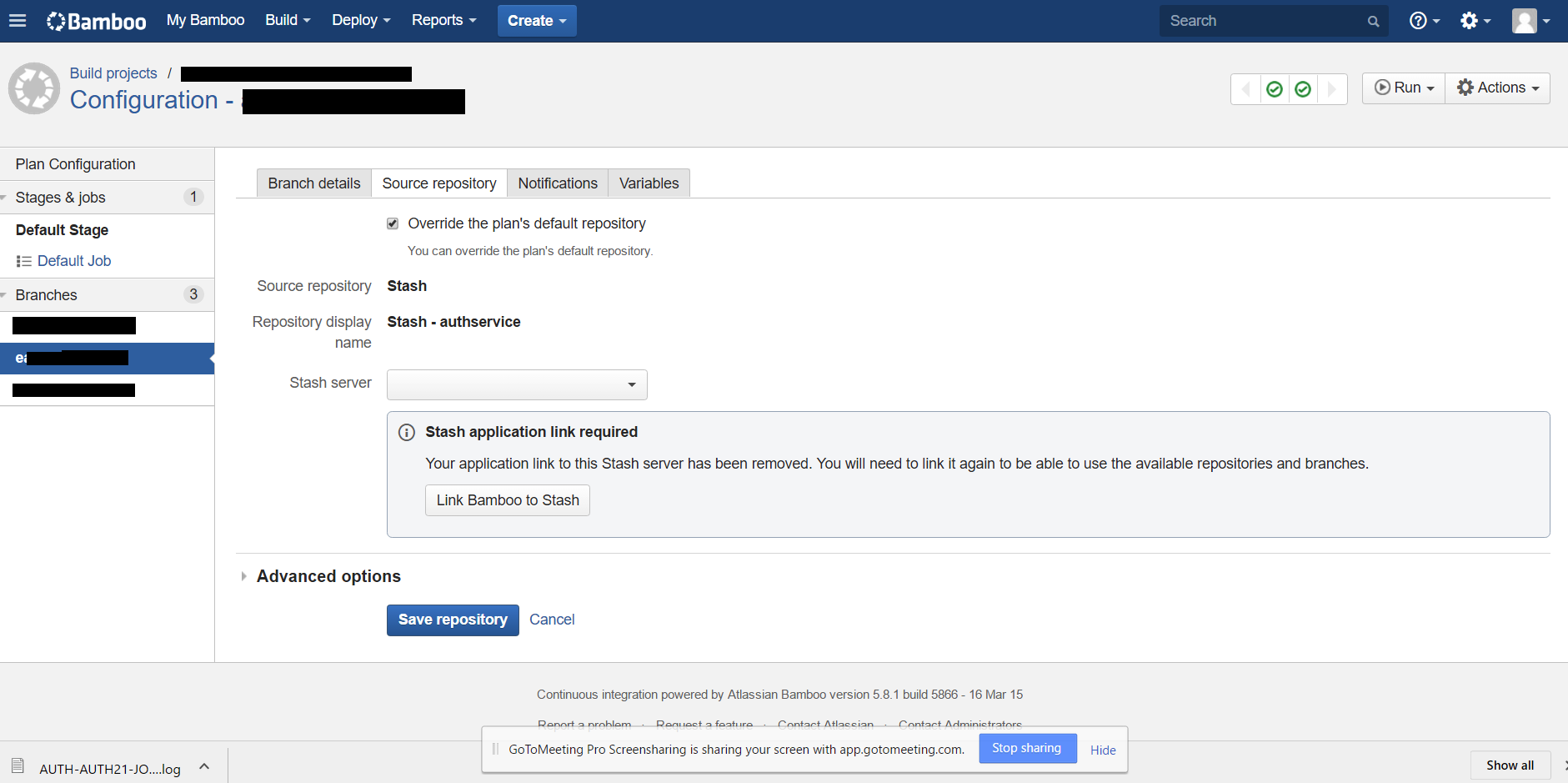Open My Bamboo page
1568x783 pixels.
205,20
